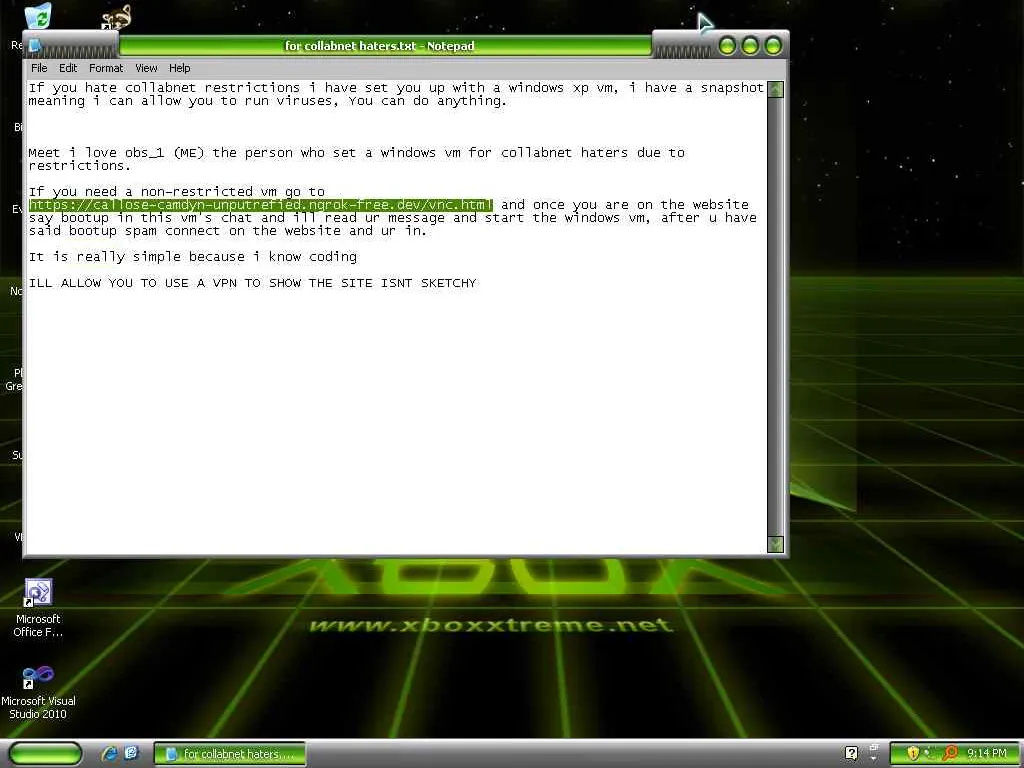
Task: Click the line 'It is really simple because i know coding'
Action: pos(193,257)
